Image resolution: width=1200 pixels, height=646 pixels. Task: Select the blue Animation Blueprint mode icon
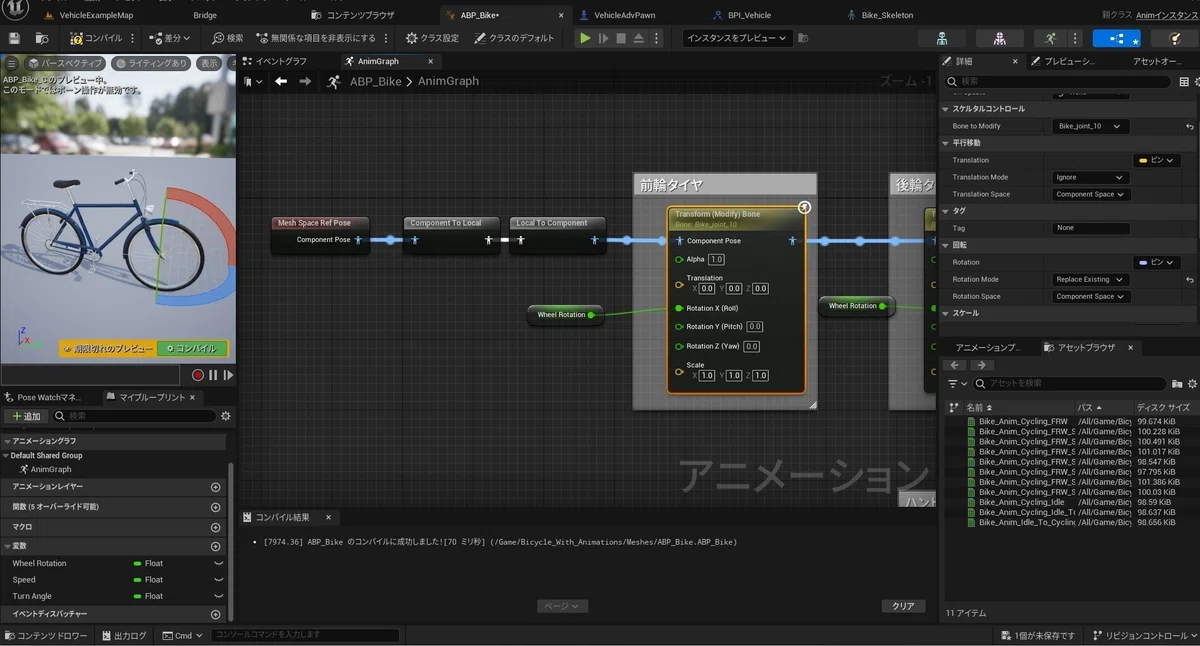pyautogui.click(x=1116, y=38)
